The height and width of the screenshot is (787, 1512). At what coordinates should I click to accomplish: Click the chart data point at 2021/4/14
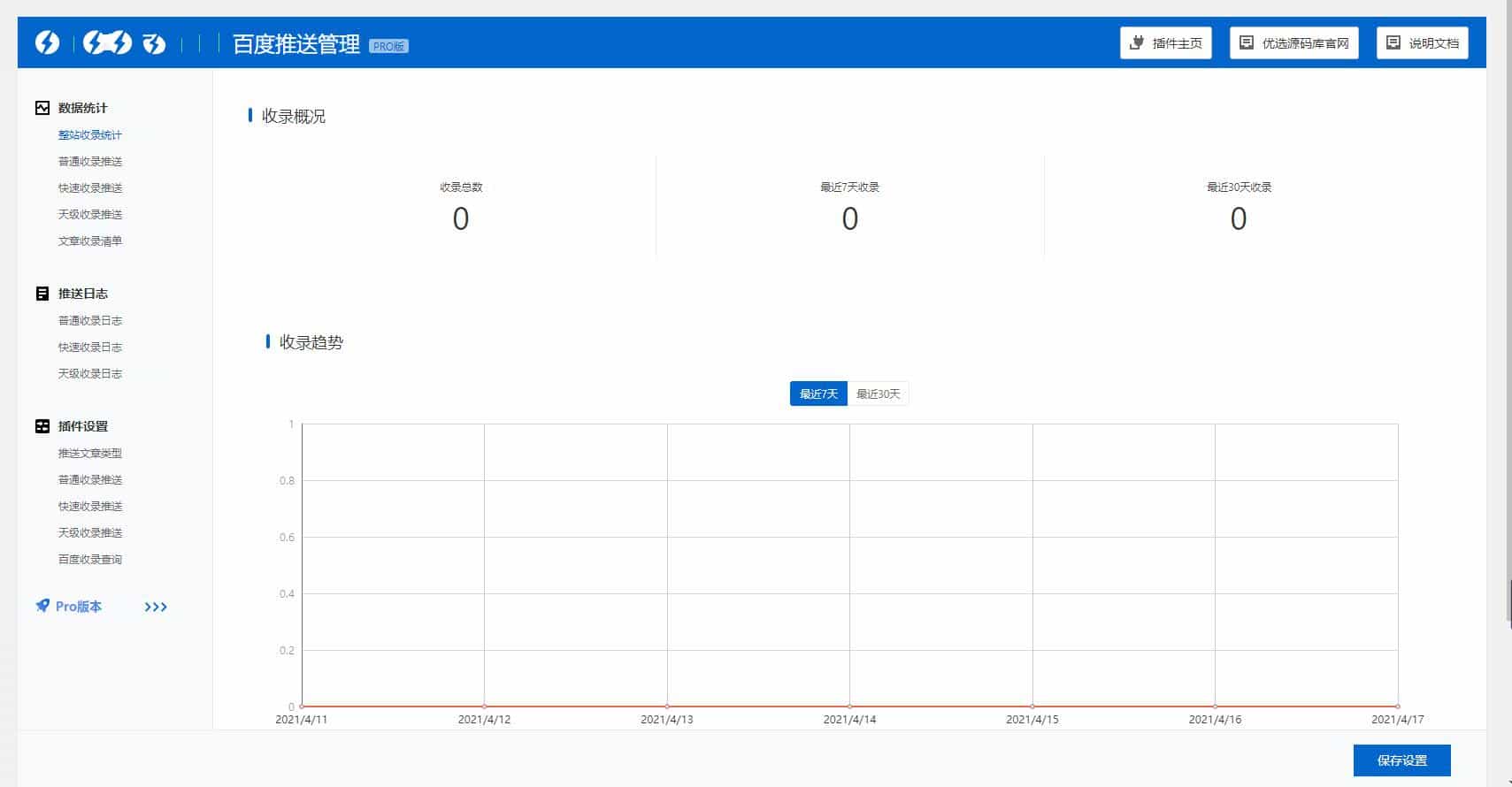coord(849,707)
